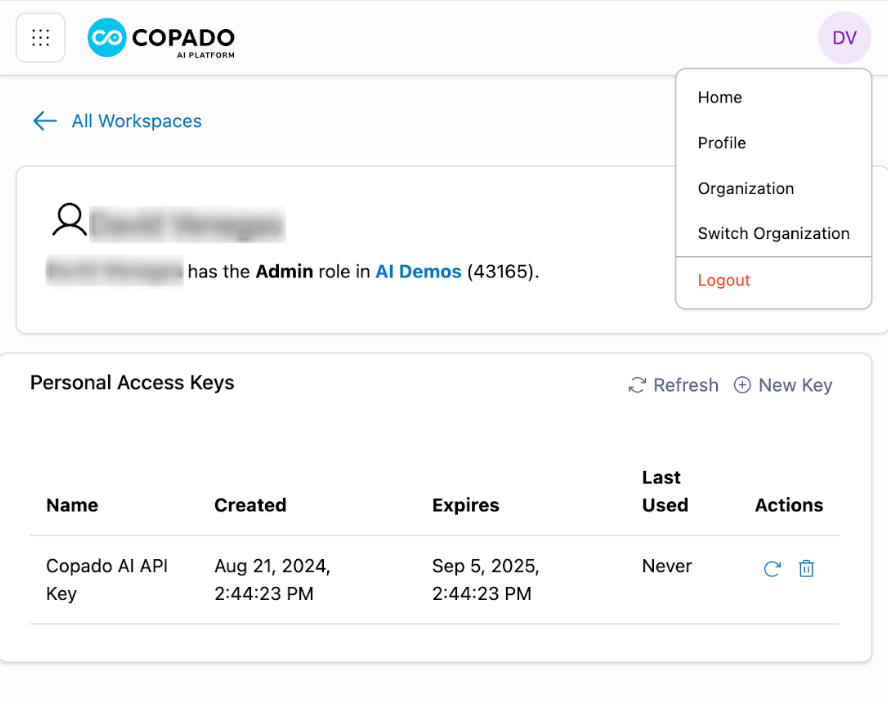Open the AI Demos organization link
The width and height of the screenshot is (888, 704).
click(418, 271)
